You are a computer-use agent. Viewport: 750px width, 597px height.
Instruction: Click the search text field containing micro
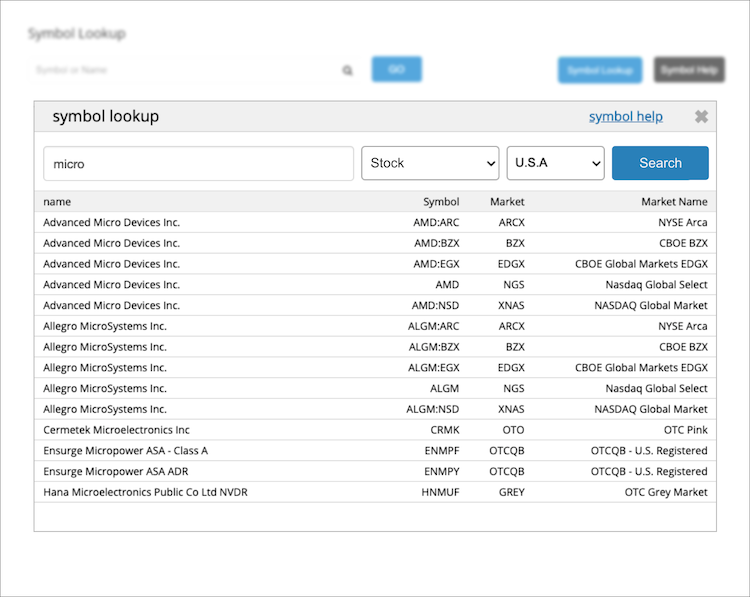click(x=198, y=163)
